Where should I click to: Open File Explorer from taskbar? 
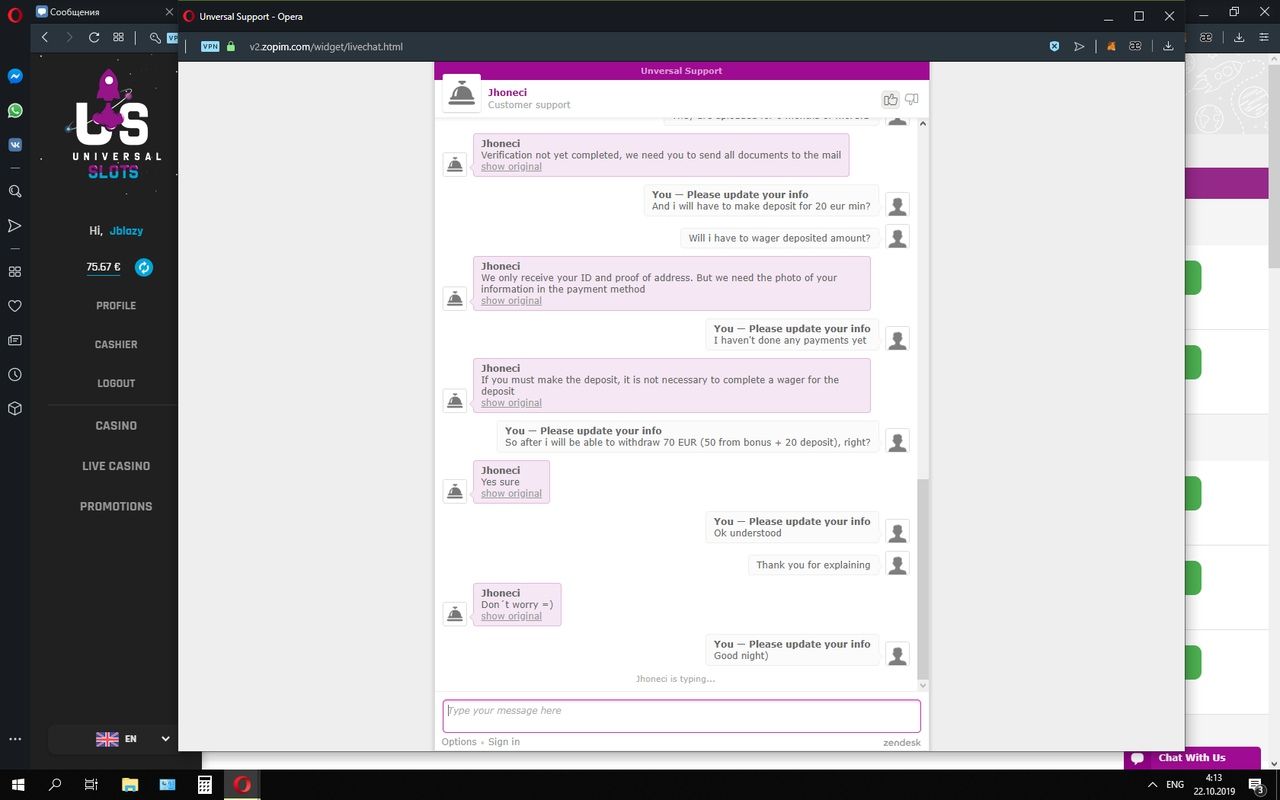(129, 785)
